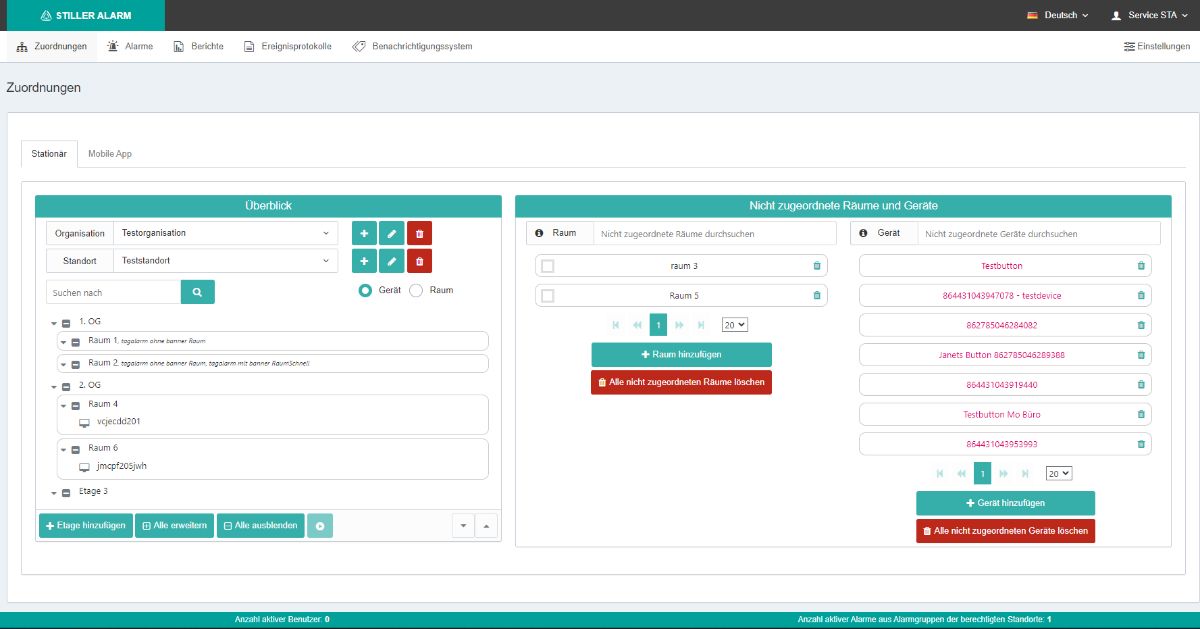Remove device 'Testbutton Mo Büro' with trash icon
The width and height of the screenshot is (1200, 629).
pyautogui.click(x=1141, y=414)
